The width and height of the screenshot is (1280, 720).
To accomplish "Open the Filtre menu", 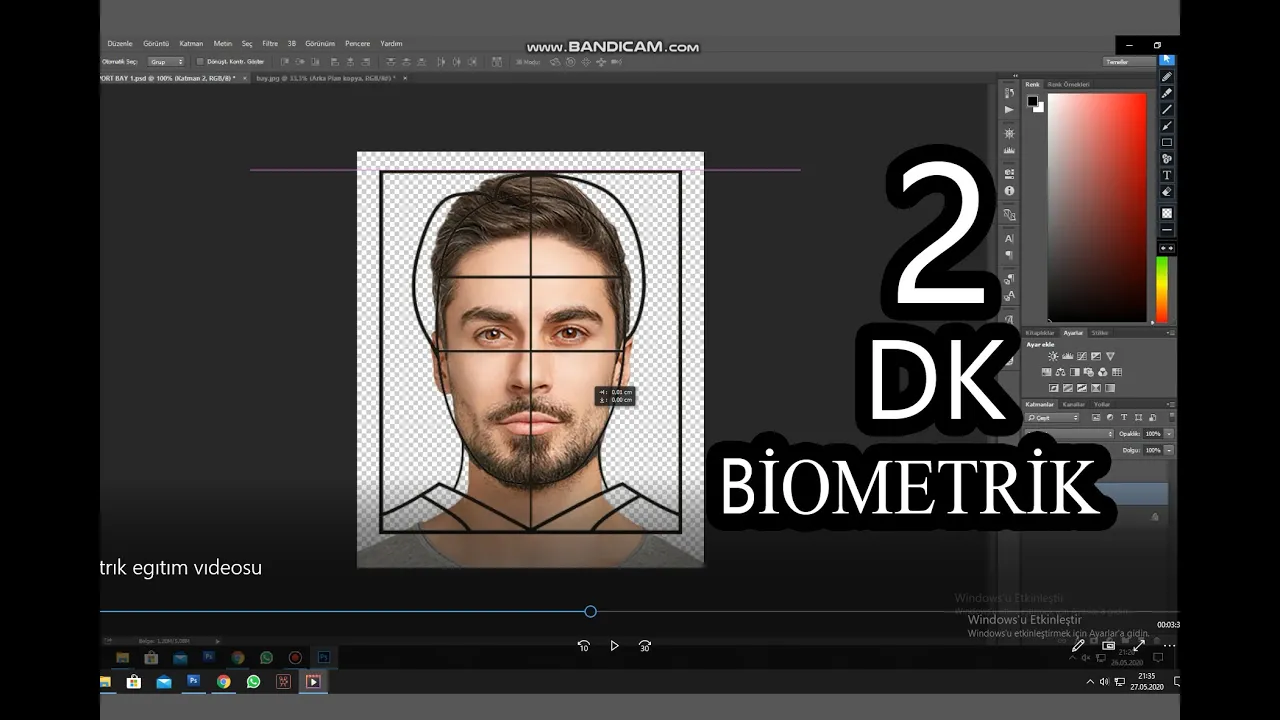I will click(x=270, y=44).
